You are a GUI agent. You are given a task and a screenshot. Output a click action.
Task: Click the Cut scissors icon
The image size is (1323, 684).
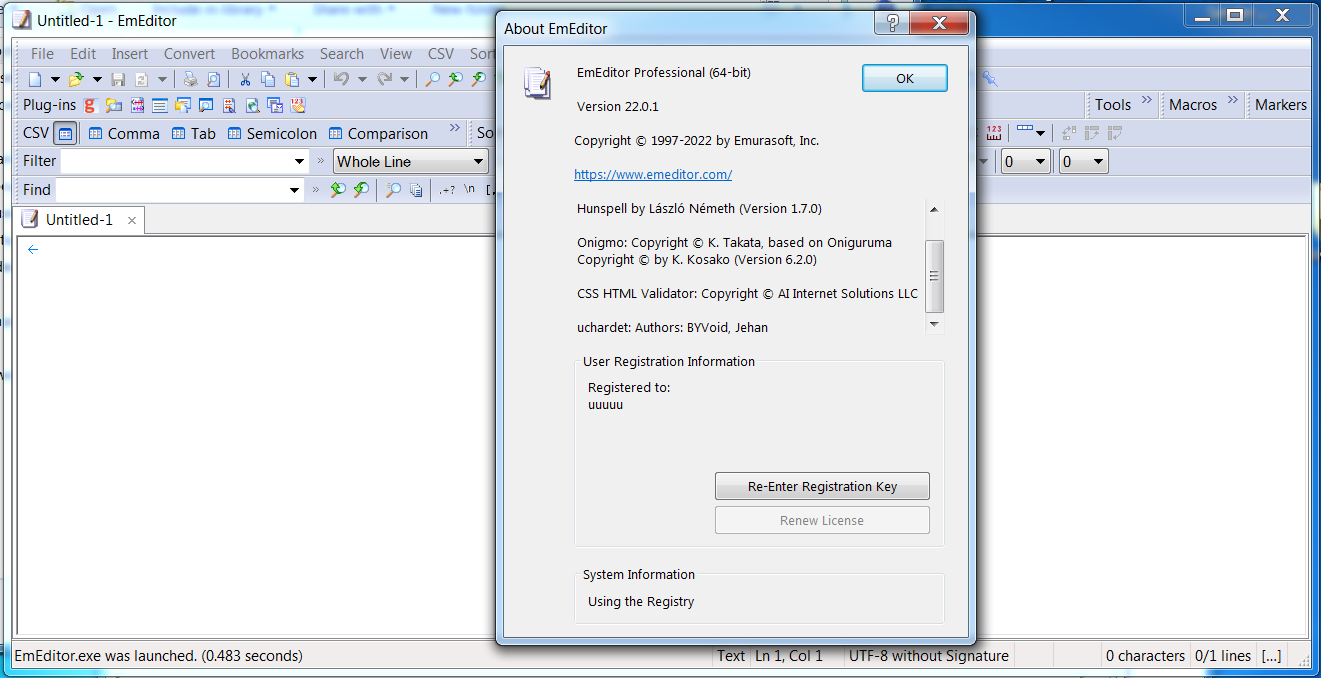245,79
